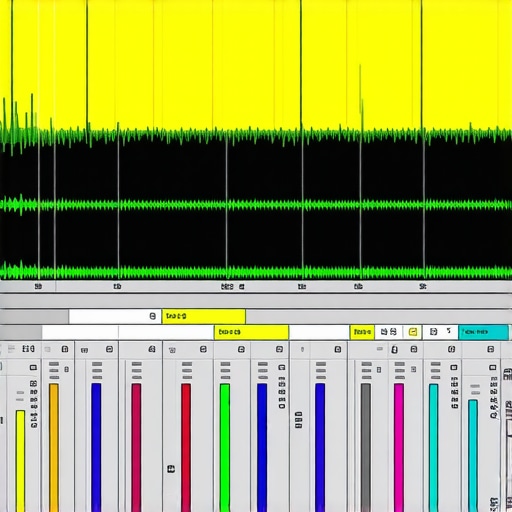The height and width of the screenshot is (512, 512).
Task: Click the green channel fader
Action: [x=225, y=447]
